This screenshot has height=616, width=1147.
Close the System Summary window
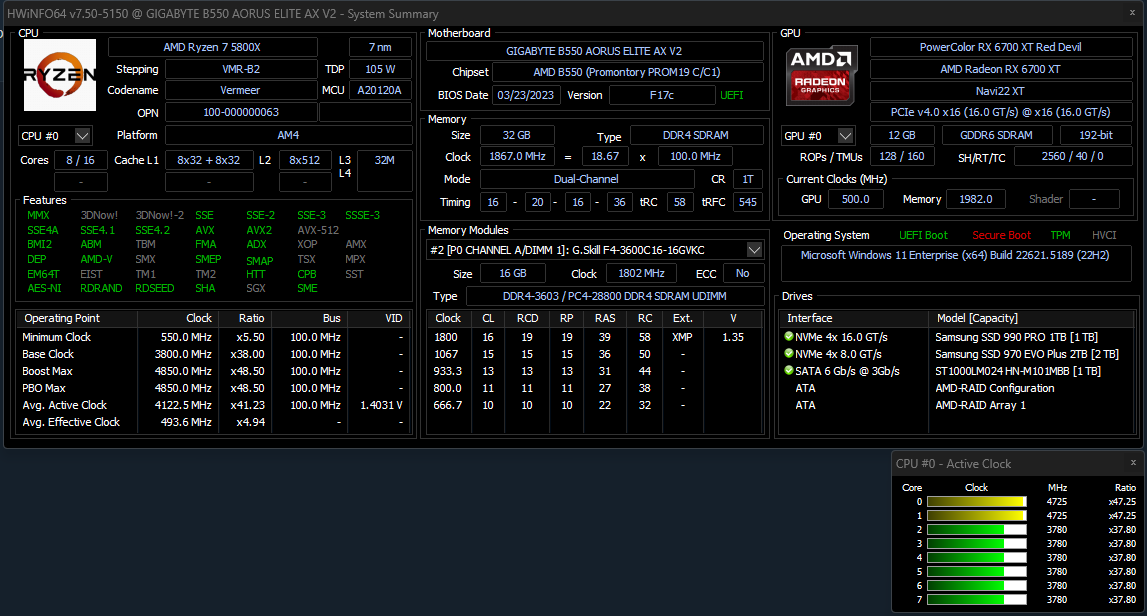pos(1132,12)
